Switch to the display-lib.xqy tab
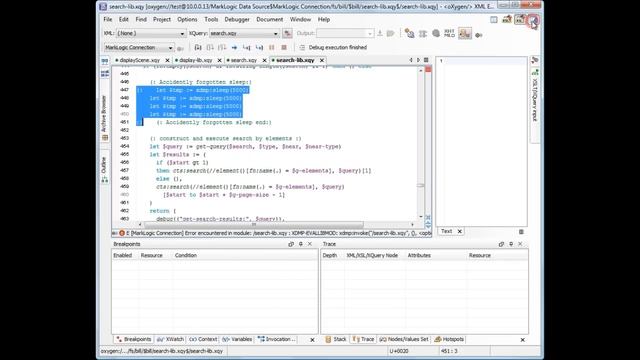640x360 pixels. (x=196, y=60)
